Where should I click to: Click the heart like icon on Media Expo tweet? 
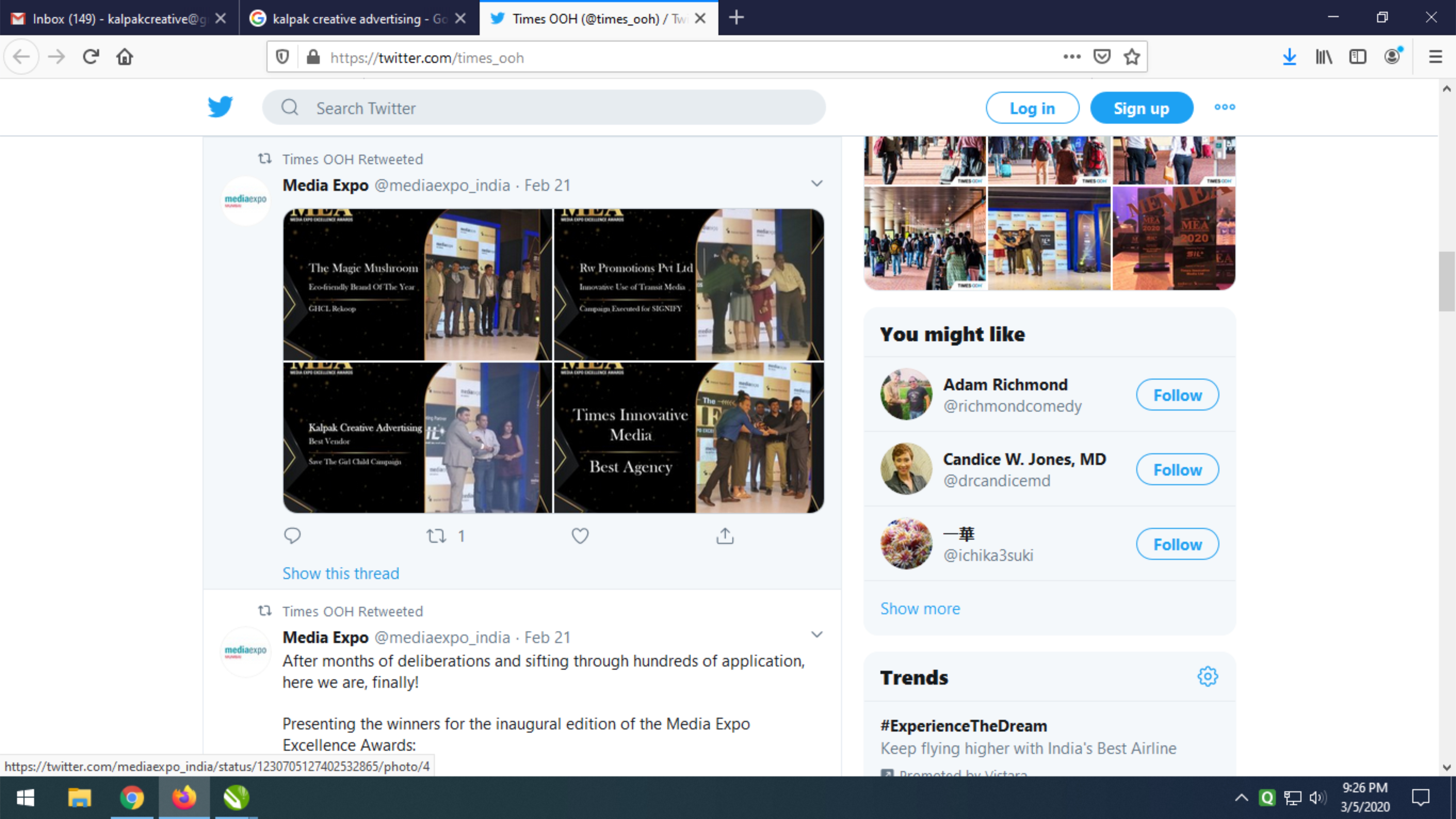coord(580,535)
